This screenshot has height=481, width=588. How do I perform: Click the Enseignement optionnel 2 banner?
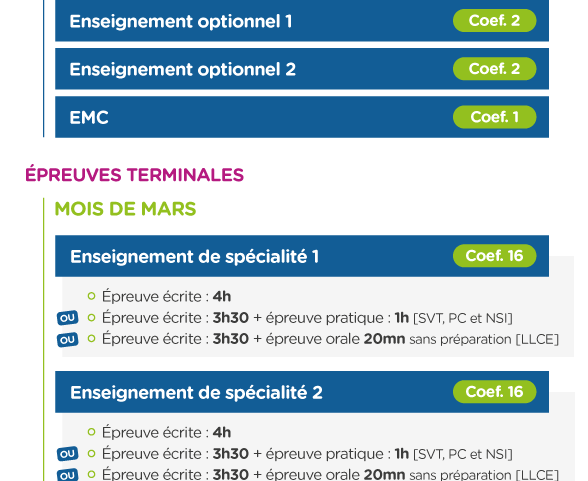(302, 69)
